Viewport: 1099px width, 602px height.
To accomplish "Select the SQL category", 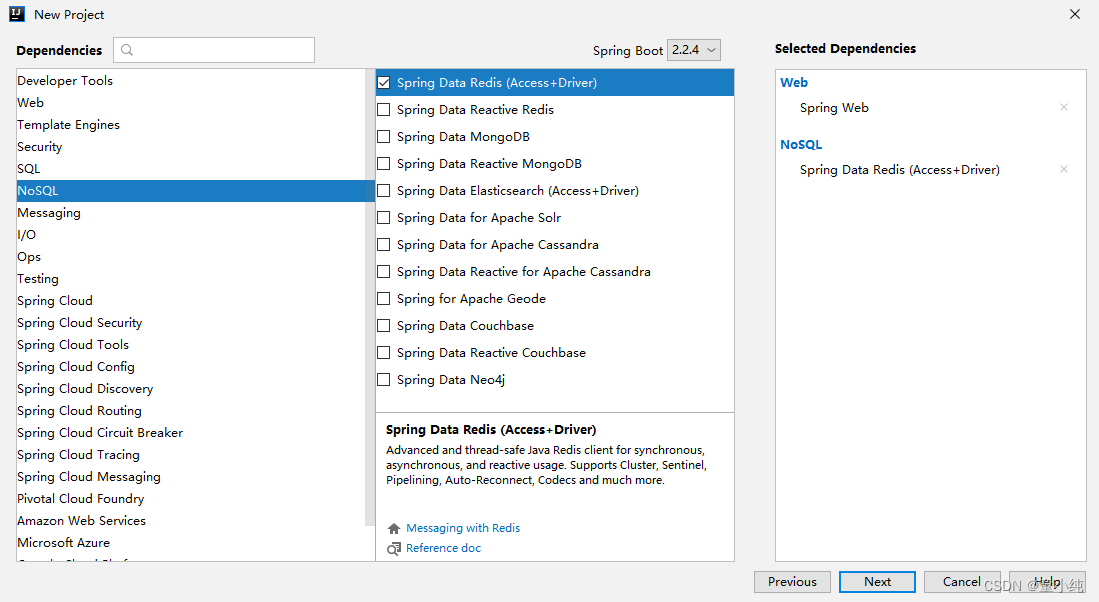I will click(29, 169).
